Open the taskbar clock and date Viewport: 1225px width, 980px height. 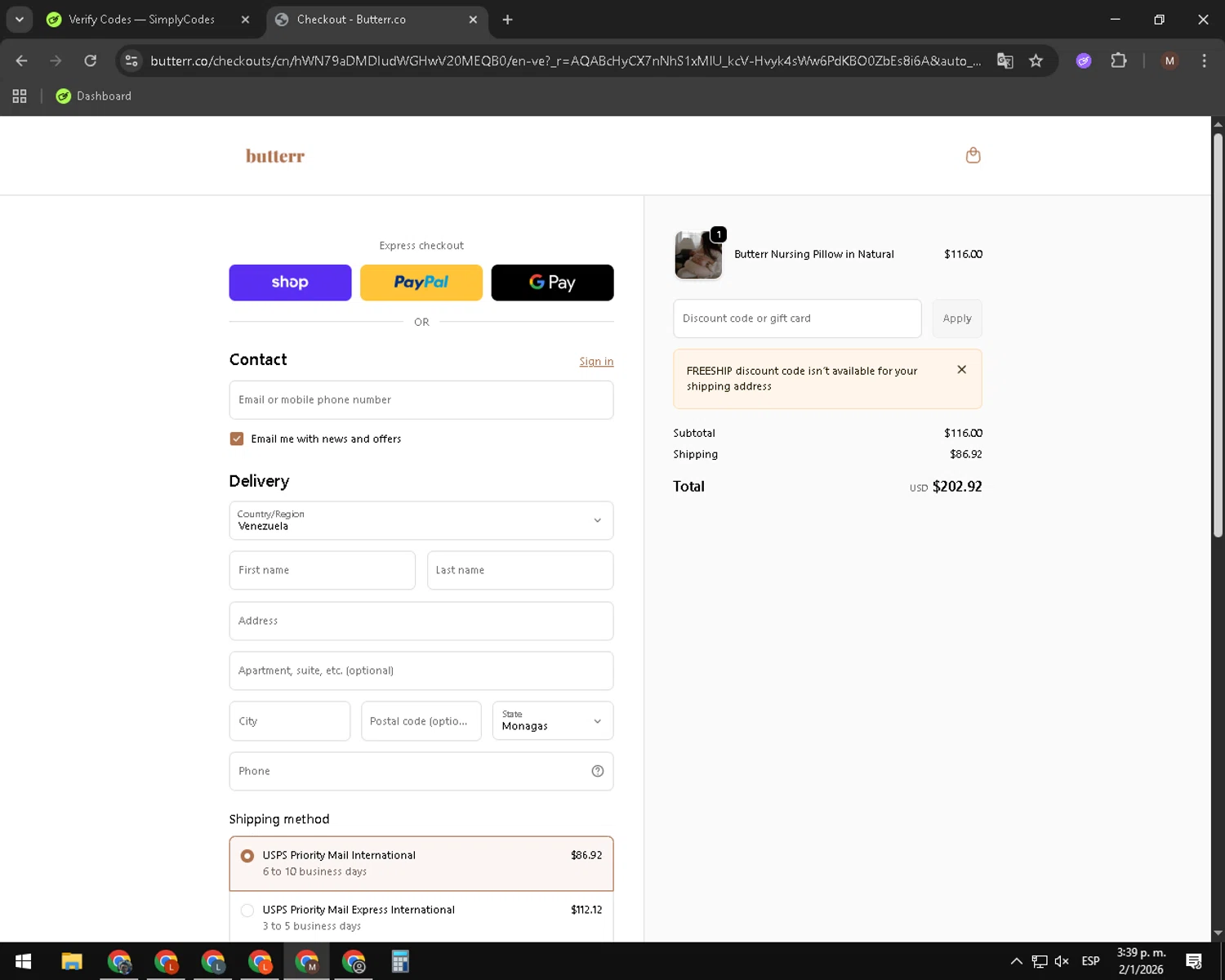coord(1141,961)
